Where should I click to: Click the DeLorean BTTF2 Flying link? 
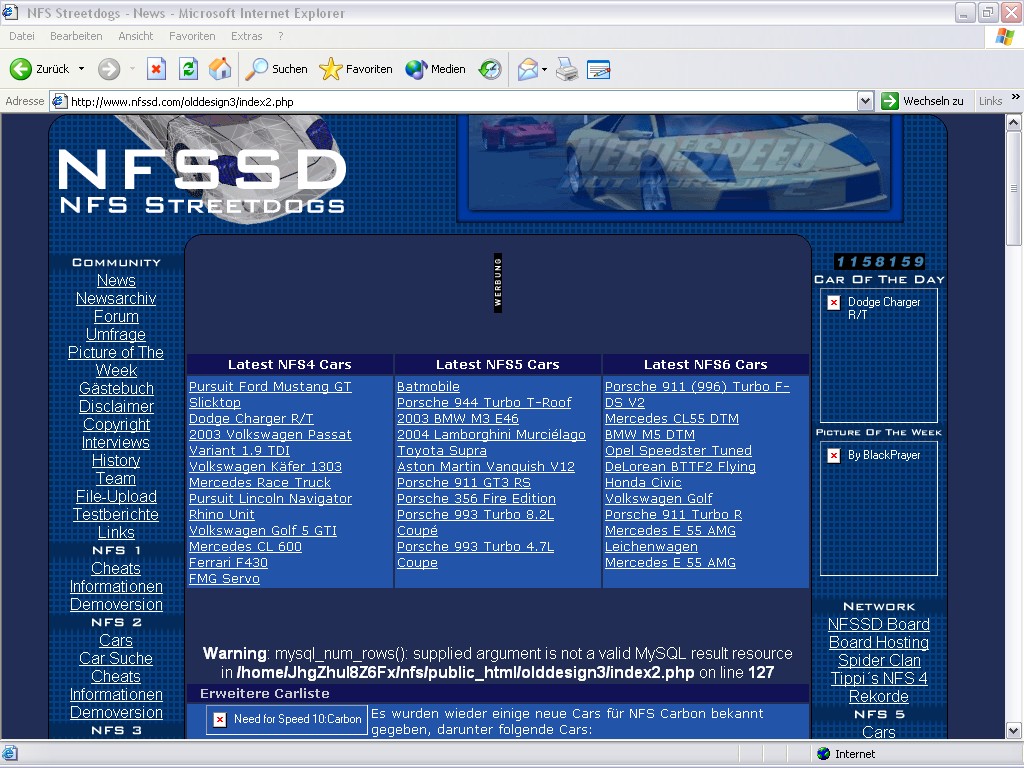[680, 467]
